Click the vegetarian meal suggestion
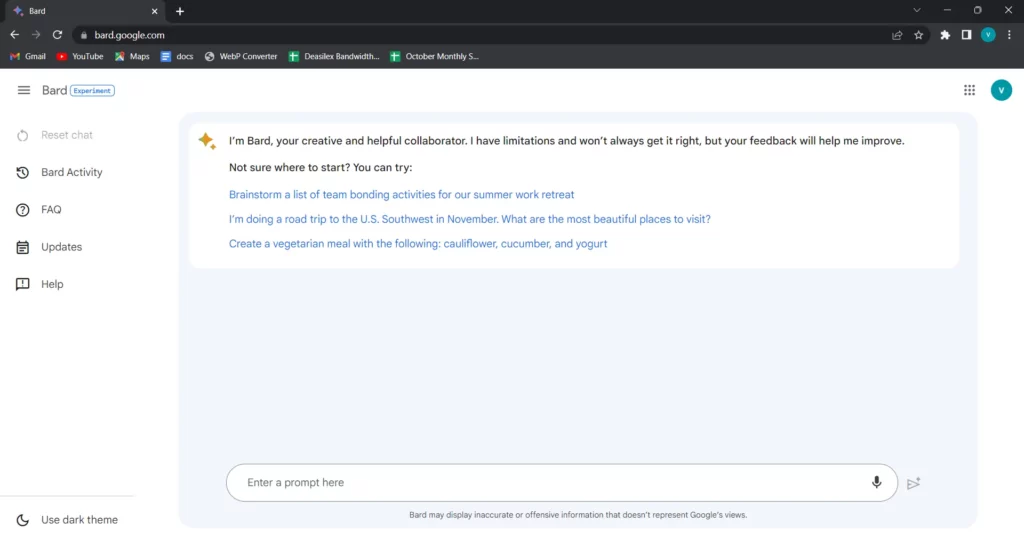The image size is (1024, 540). point(418,244)
